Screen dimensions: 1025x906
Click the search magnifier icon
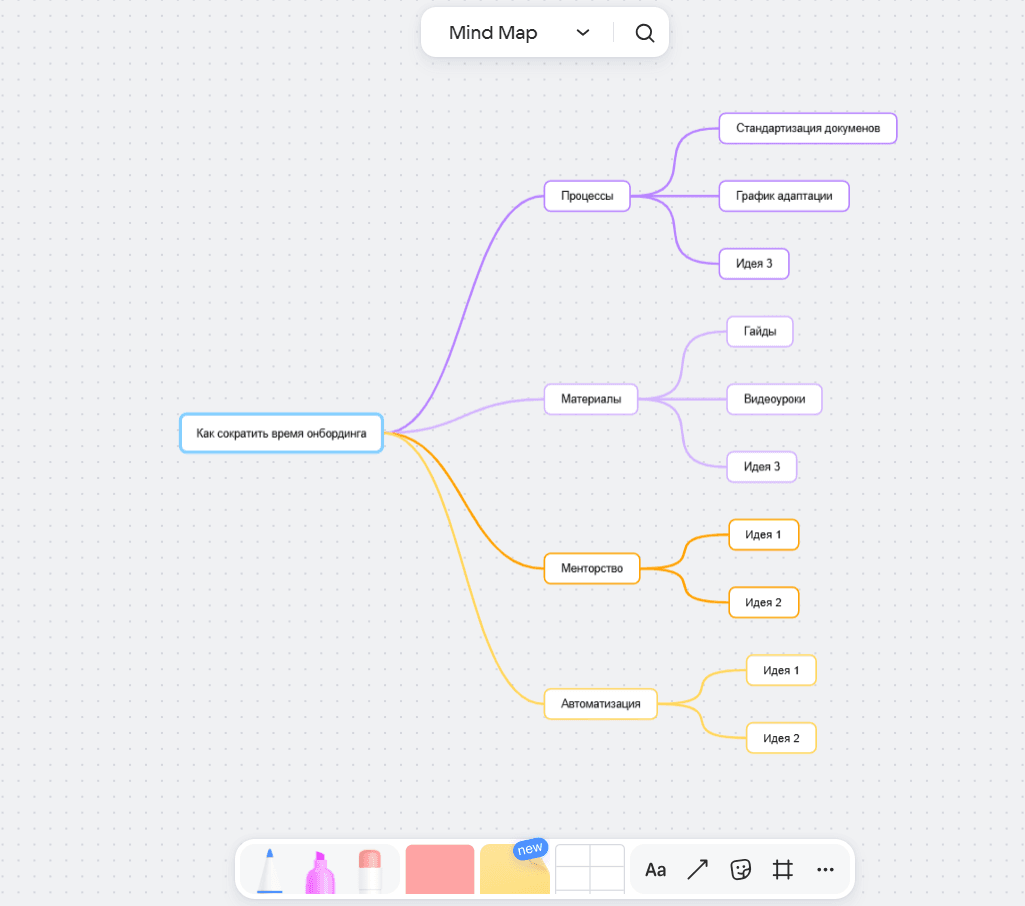pos(645,33)
